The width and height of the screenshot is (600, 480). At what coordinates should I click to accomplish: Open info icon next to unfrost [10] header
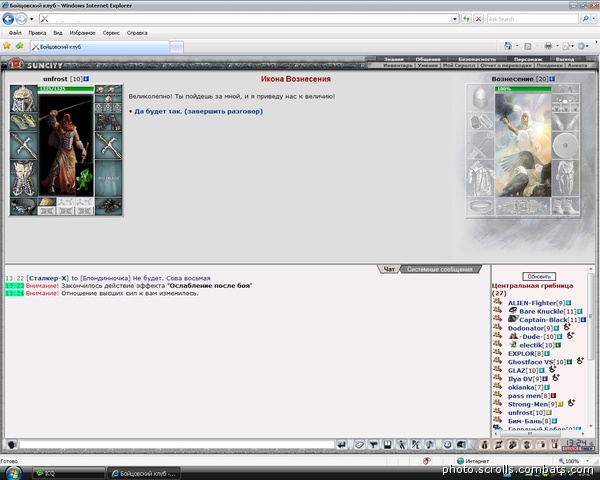[x=86, y=78]
